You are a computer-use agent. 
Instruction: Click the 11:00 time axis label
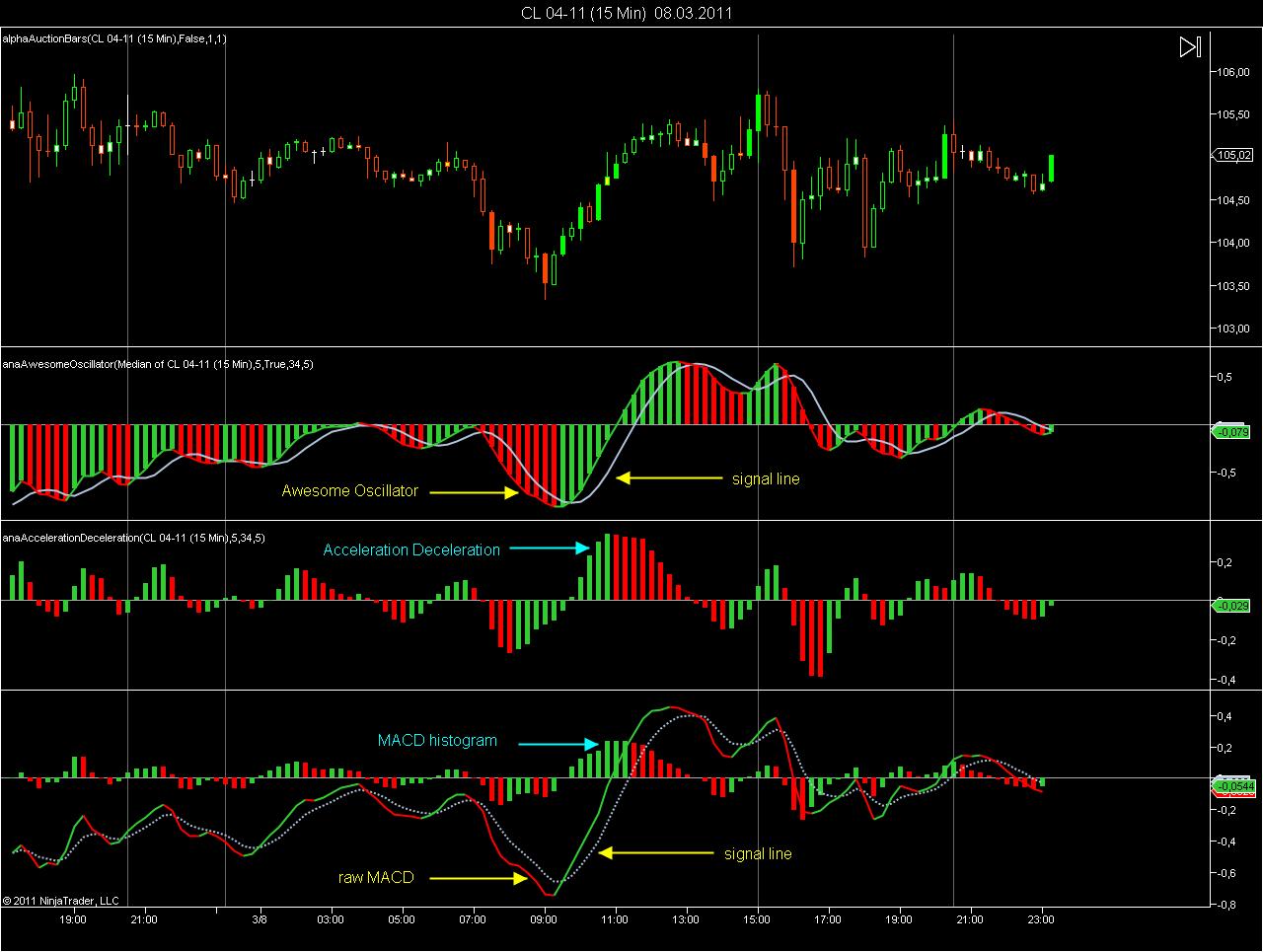(x=616, y=919)
